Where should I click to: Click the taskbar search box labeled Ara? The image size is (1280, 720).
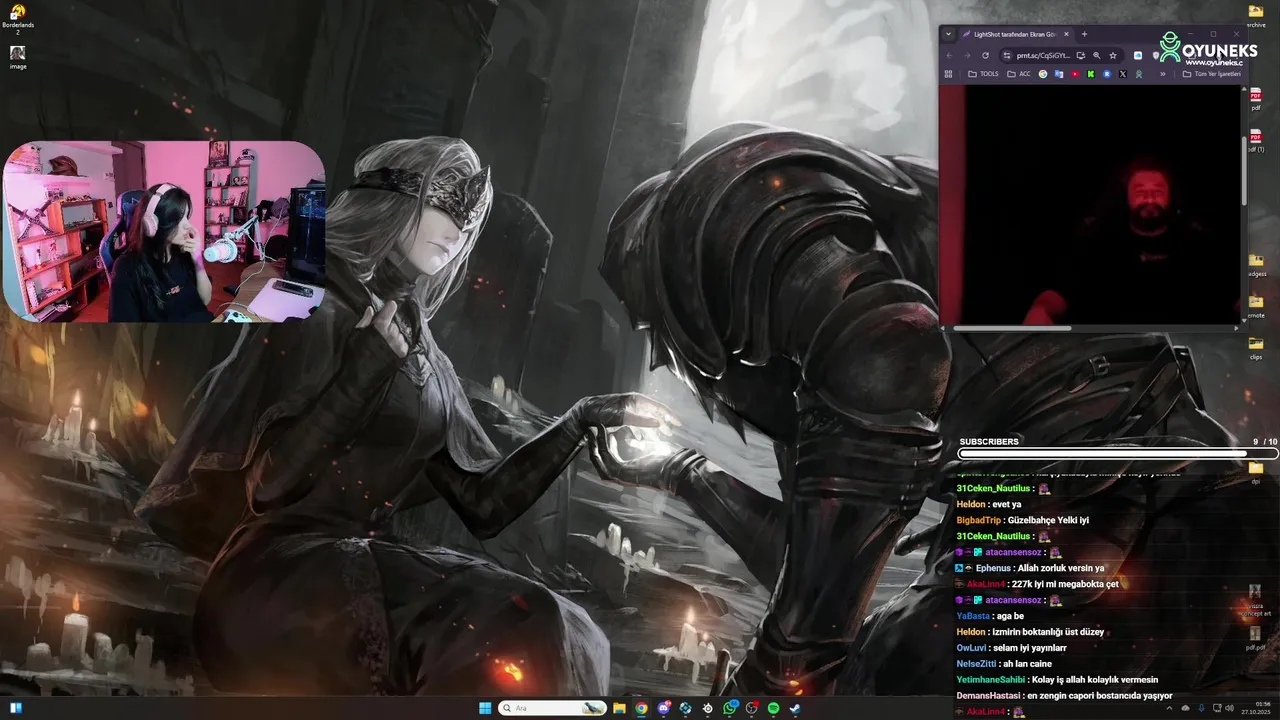(x=553, y=708)
